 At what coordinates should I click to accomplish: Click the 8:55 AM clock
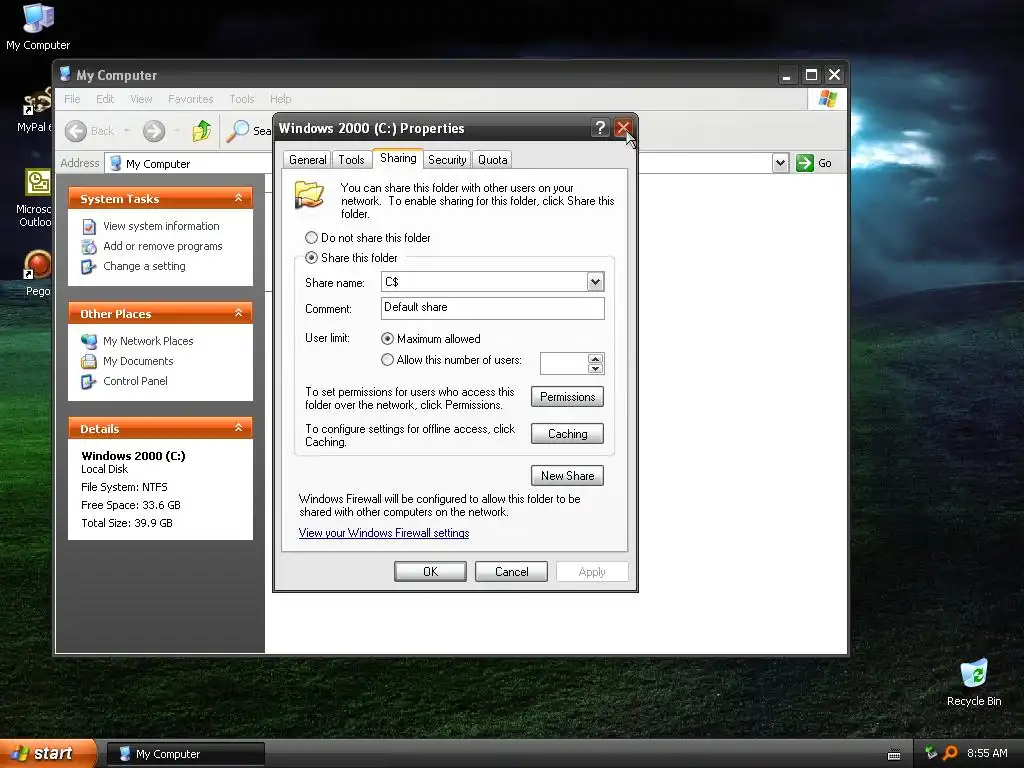987,753
